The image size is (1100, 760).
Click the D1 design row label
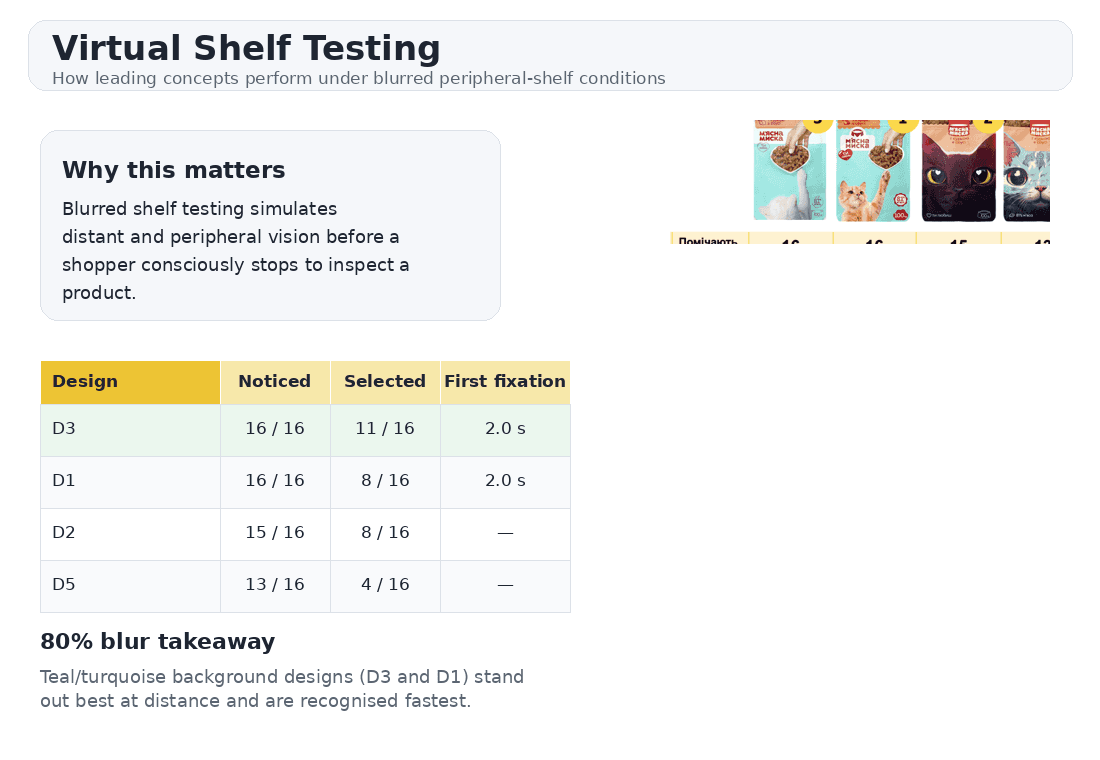(x=64, y=481)
